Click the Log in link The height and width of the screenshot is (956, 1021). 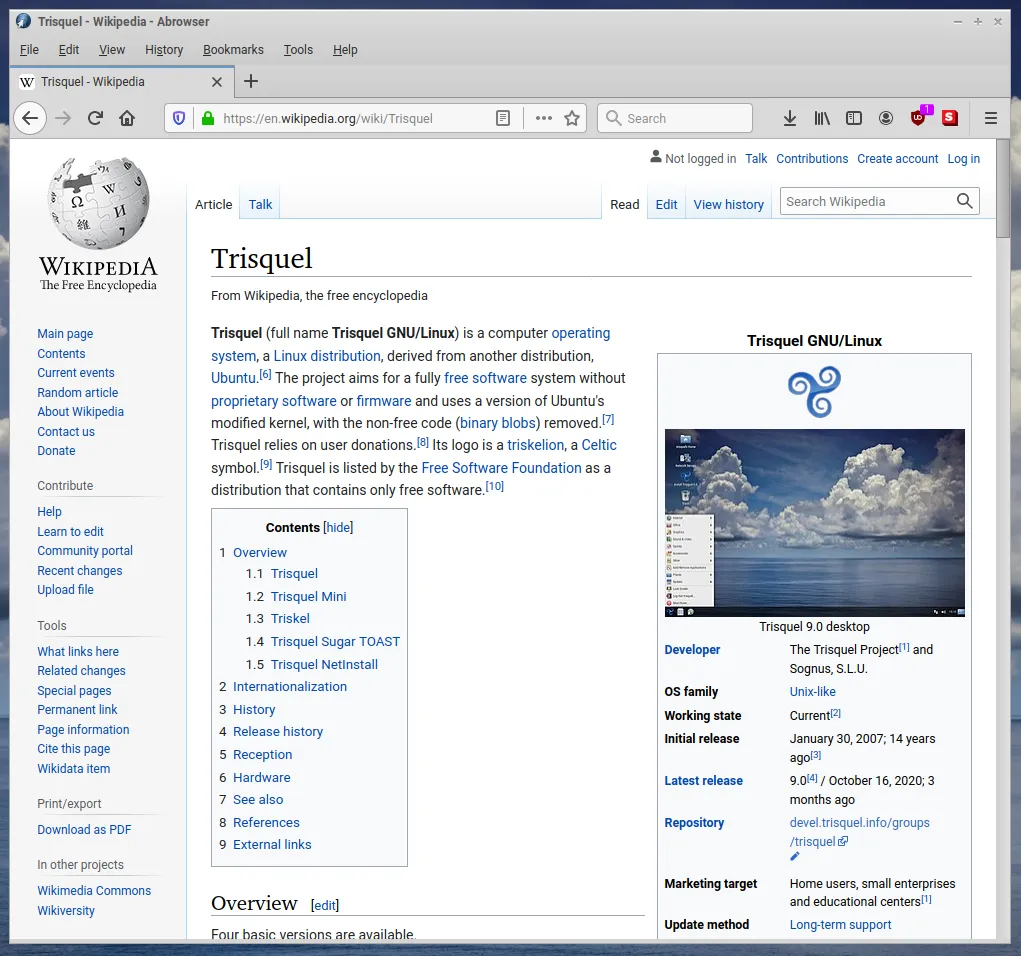963,158
